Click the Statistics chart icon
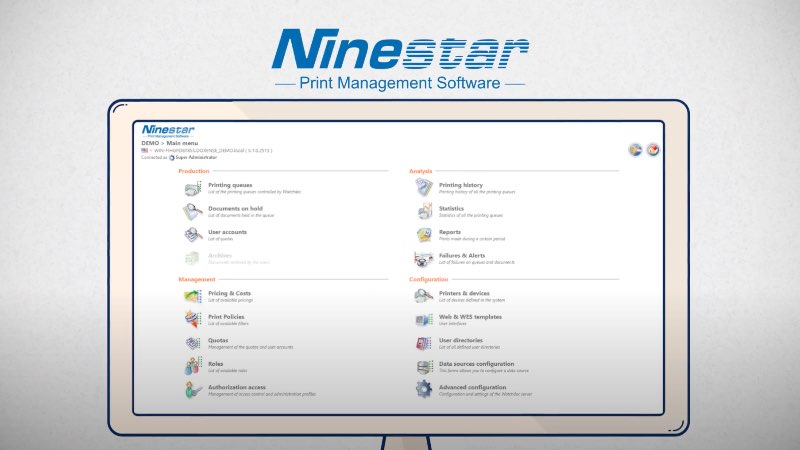This screenshot has height=450, width=800. [x=423, y=211]
